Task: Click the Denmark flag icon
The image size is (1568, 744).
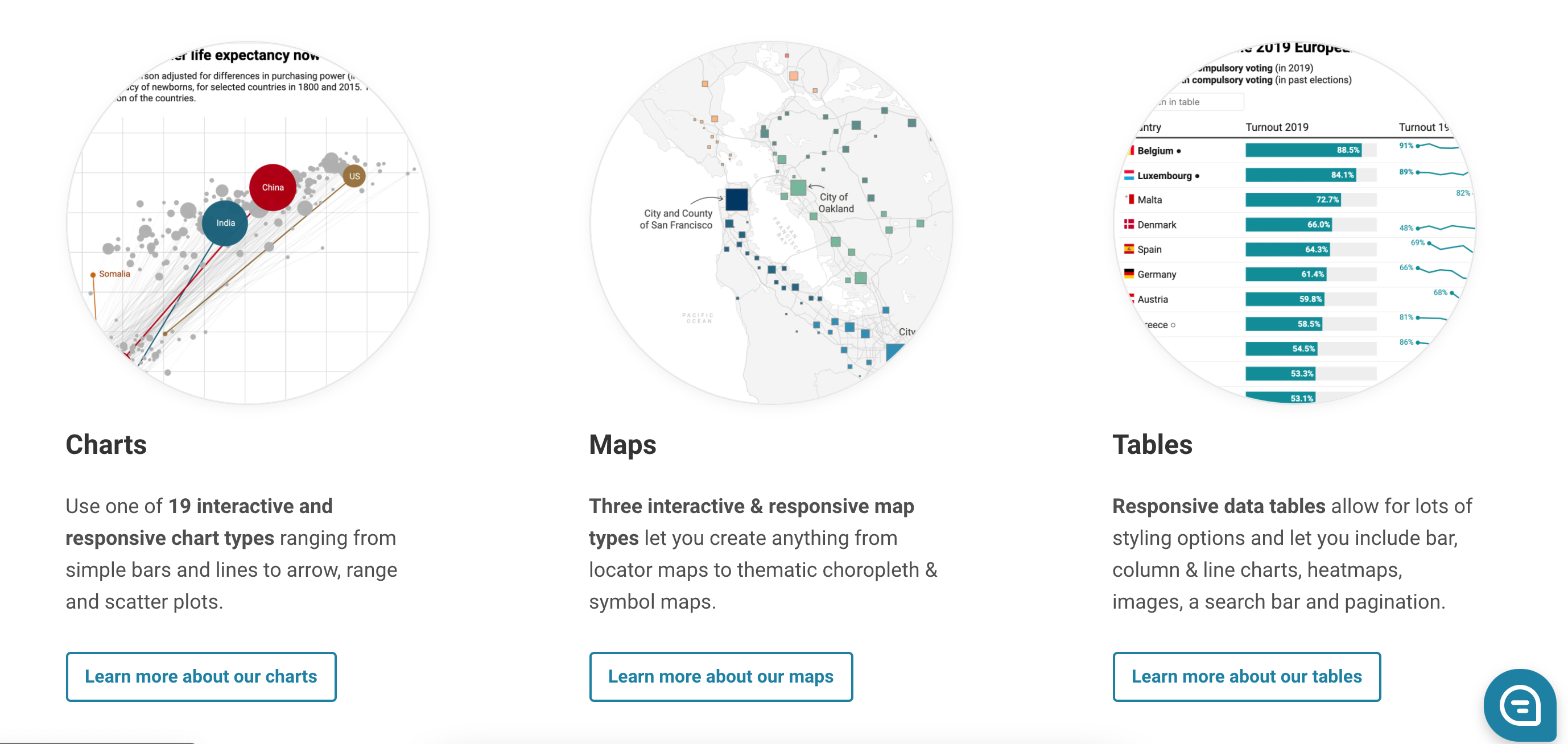Action: click(x=1129, y=224)
